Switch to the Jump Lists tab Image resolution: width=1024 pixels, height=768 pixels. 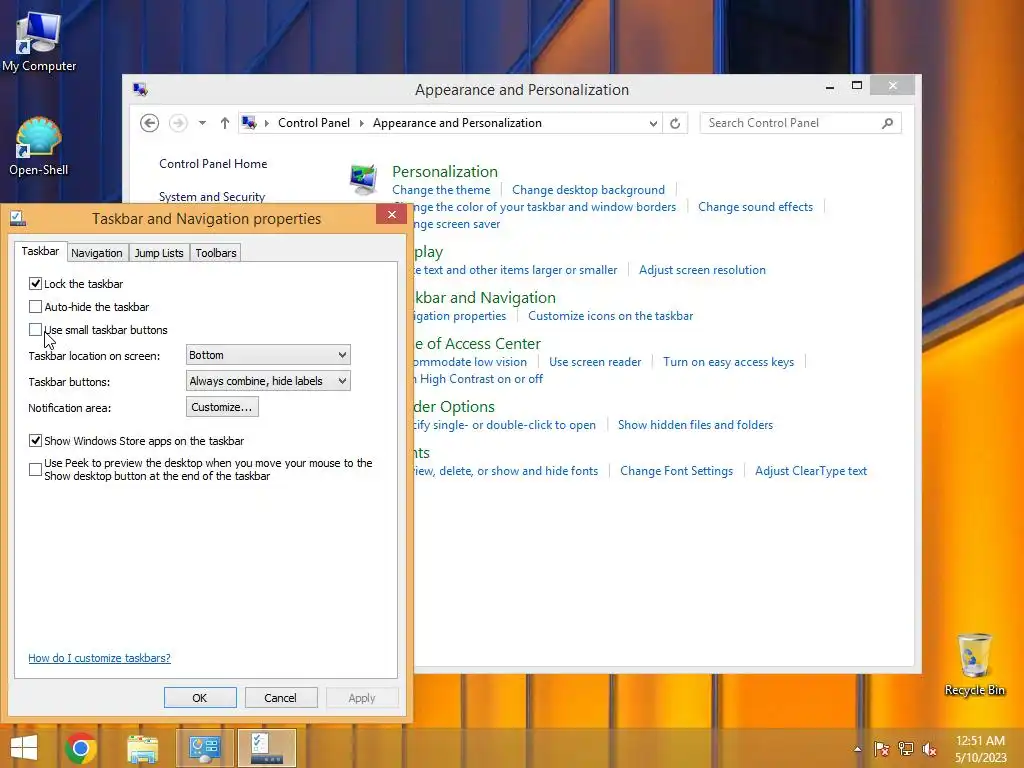point(159,253)
